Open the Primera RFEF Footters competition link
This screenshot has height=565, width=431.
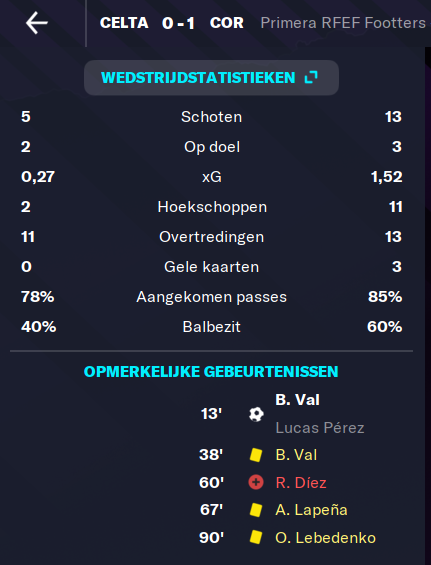pyautogui.click(x=343, y=23)
